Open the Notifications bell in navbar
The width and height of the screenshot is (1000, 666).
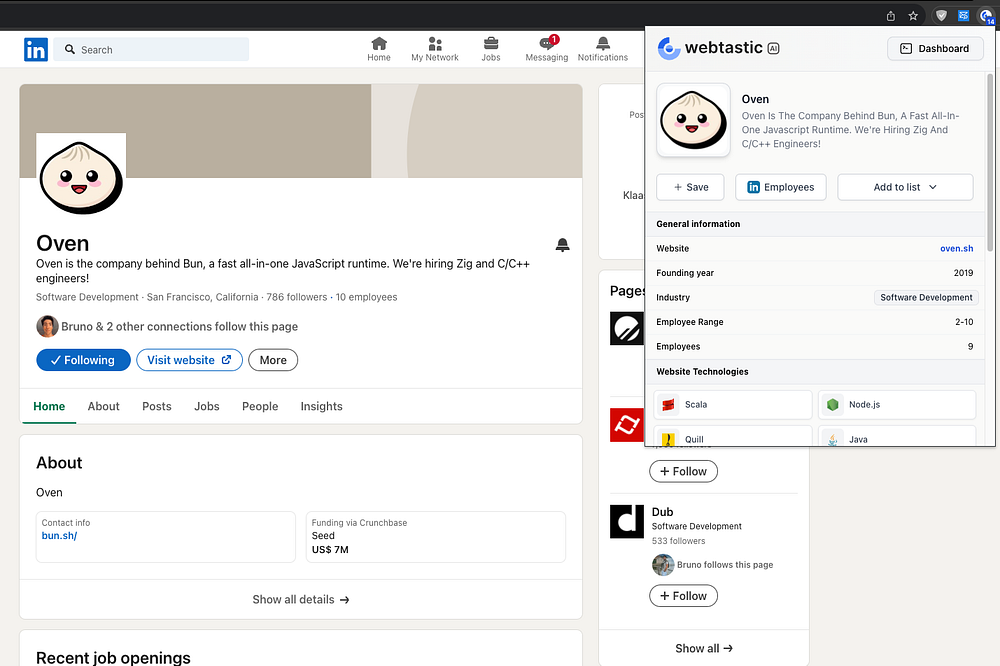603,43
